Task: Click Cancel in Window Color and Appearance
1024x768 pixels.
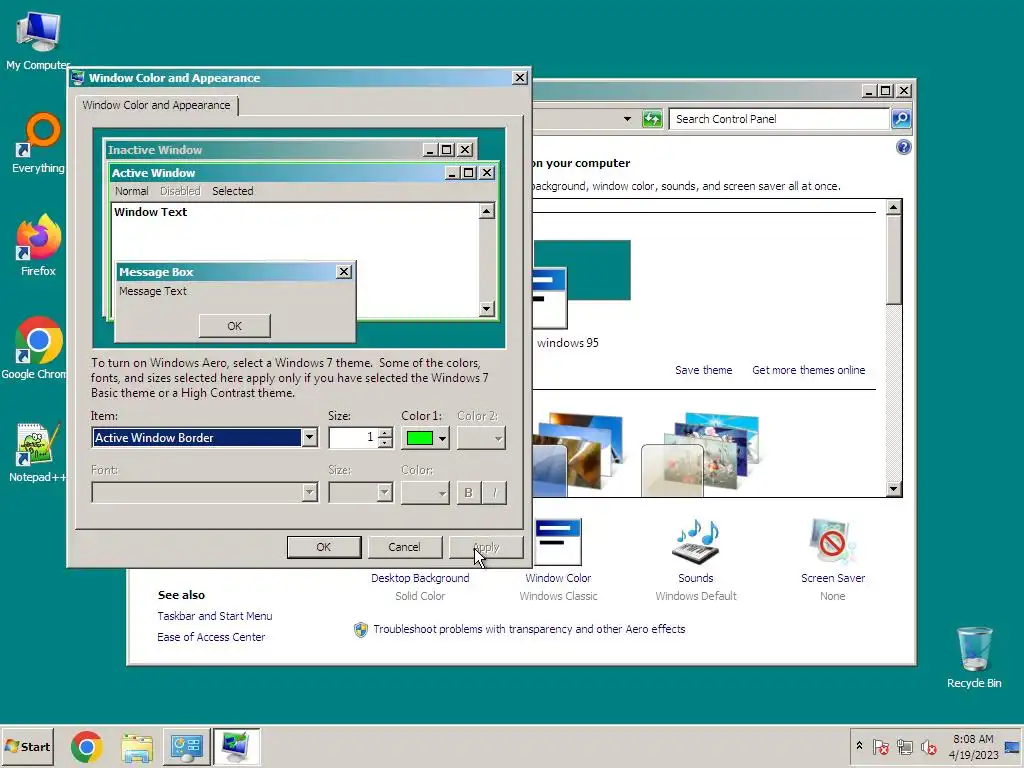Action: tap(404, 547)
